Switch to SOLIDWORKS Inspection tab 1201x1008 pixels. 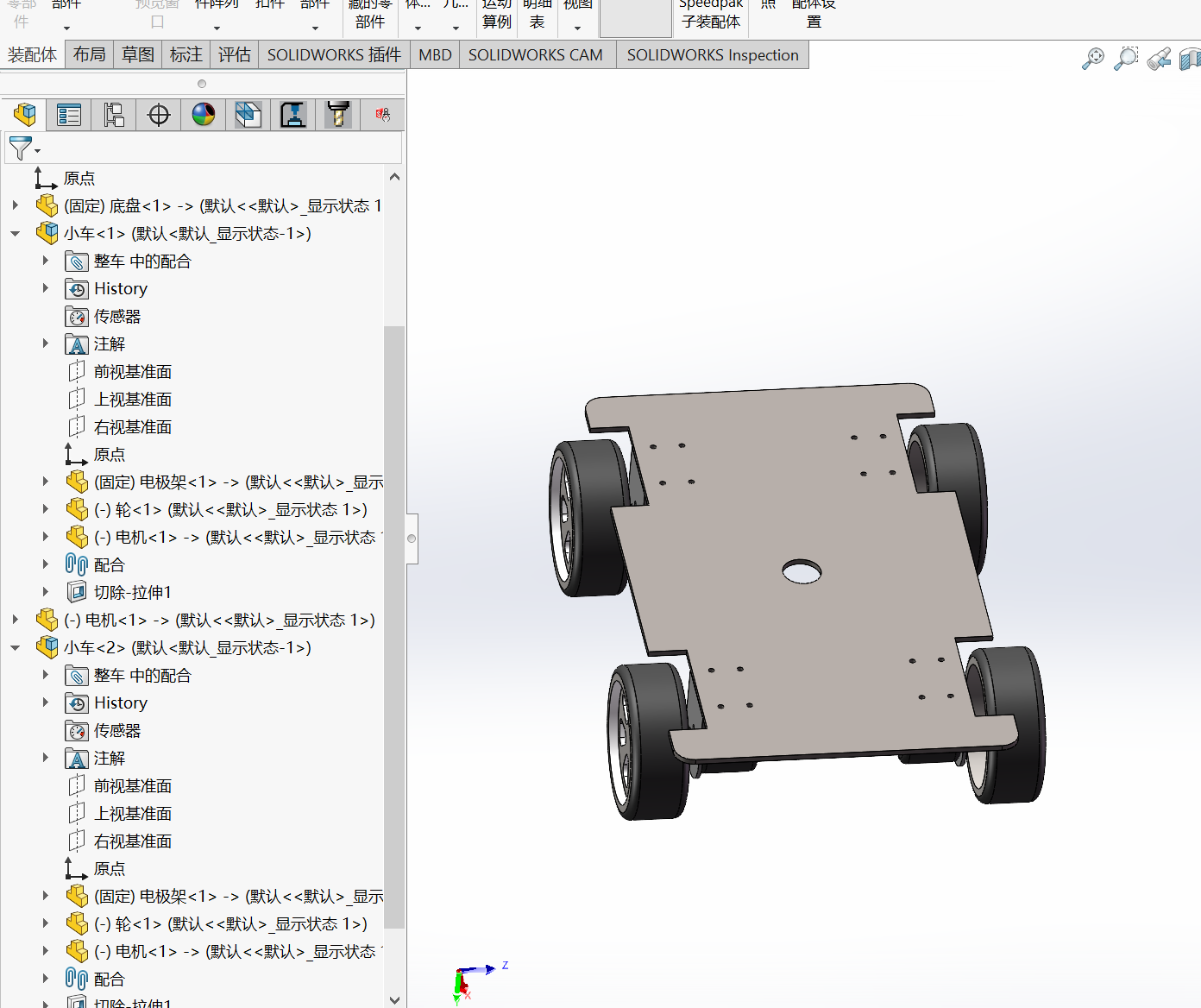point(713,54)
